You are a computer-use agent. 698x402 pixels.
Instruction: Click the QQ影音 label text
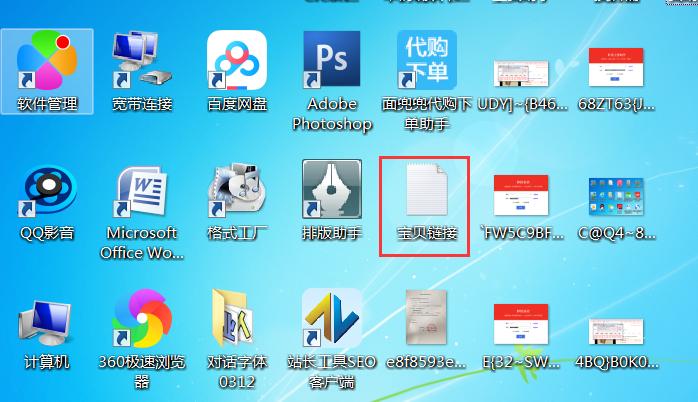pos(47,233)
